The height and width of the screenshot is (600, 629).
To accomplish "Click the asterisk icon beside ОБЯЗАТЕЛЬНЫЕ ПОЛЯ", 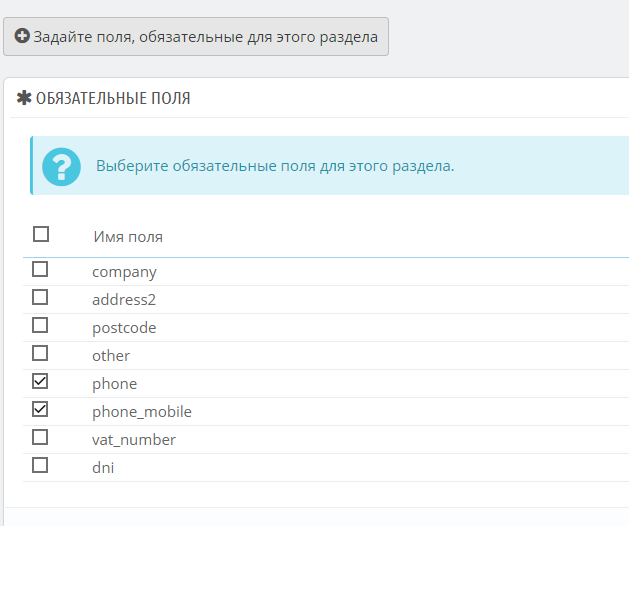I will tap(24, 98).
